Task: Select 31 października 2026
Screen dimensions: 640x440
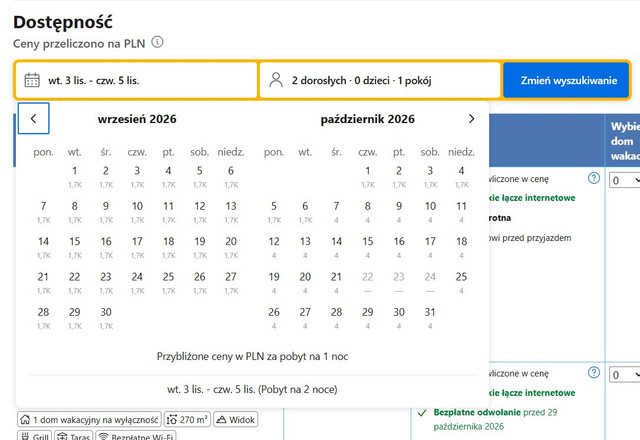Action: coord(430,318)
